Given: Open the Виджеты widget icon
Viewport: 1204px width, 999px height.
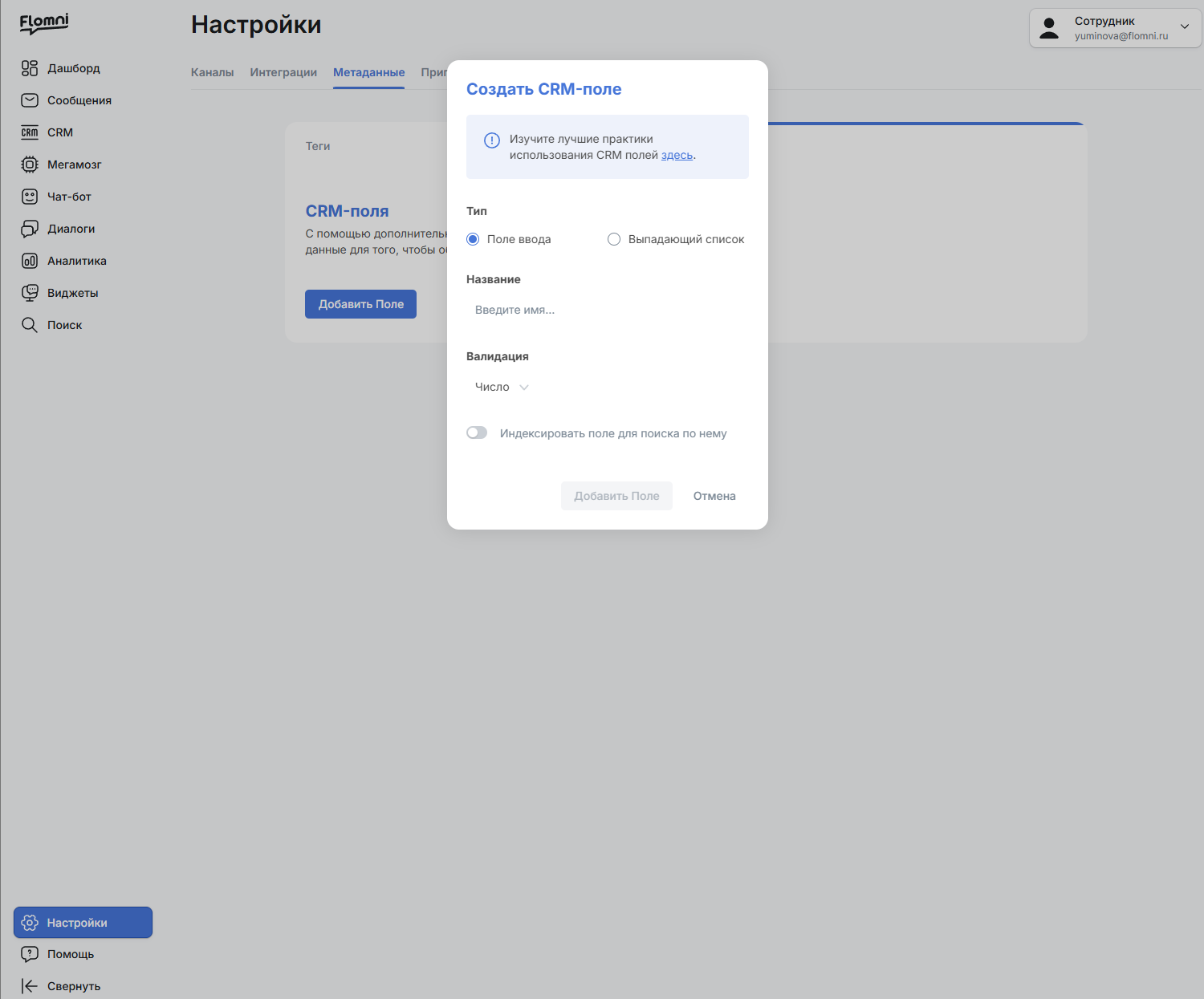Looking at the screenshot, I should (30, 293).
